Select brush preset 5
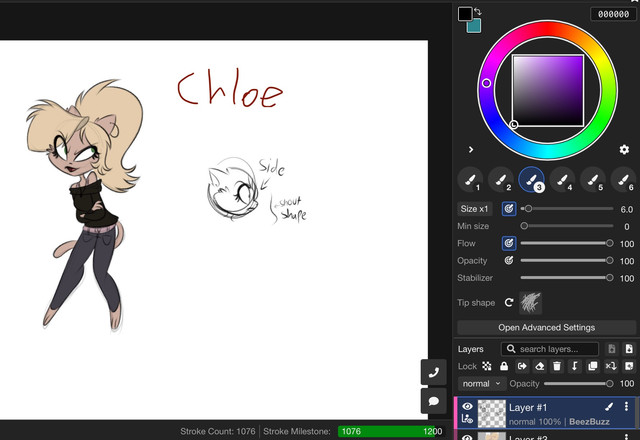 [x=593, y=180]
